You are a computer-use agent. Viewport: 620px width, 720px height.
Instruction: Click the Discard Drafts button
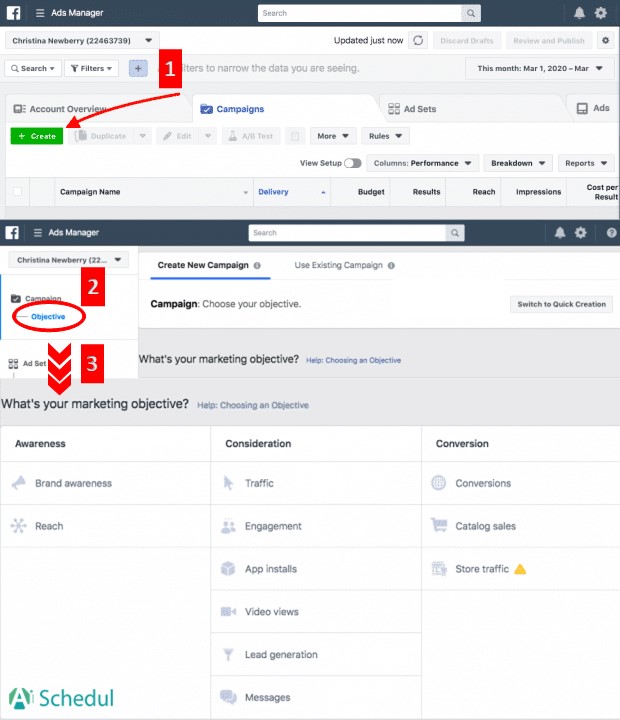[467, 40]
